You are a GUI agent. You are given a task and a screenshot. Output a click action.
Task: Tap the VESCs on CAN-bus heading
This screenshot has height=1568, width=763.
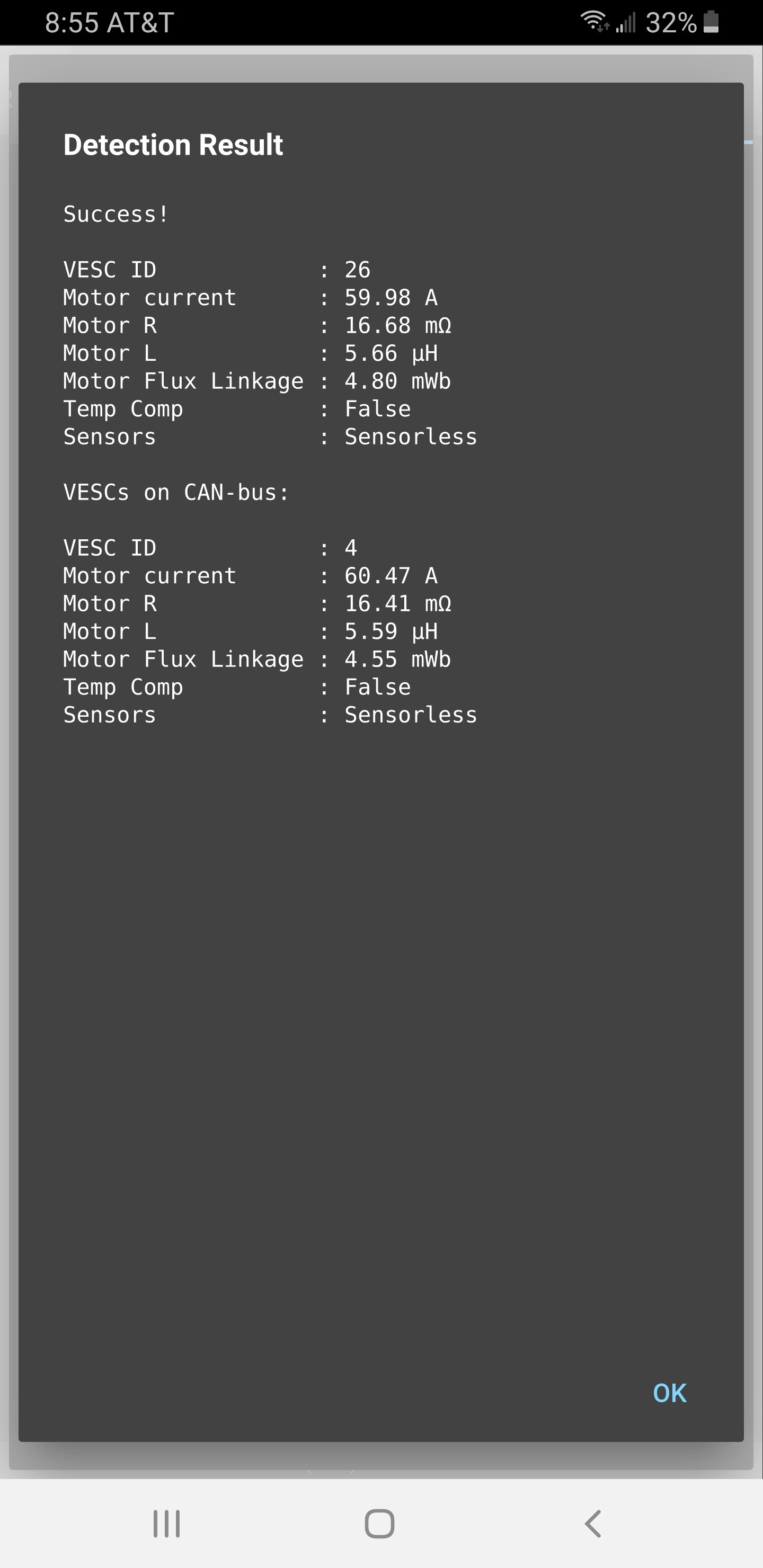pyautogui.click(x=176, y=493)
